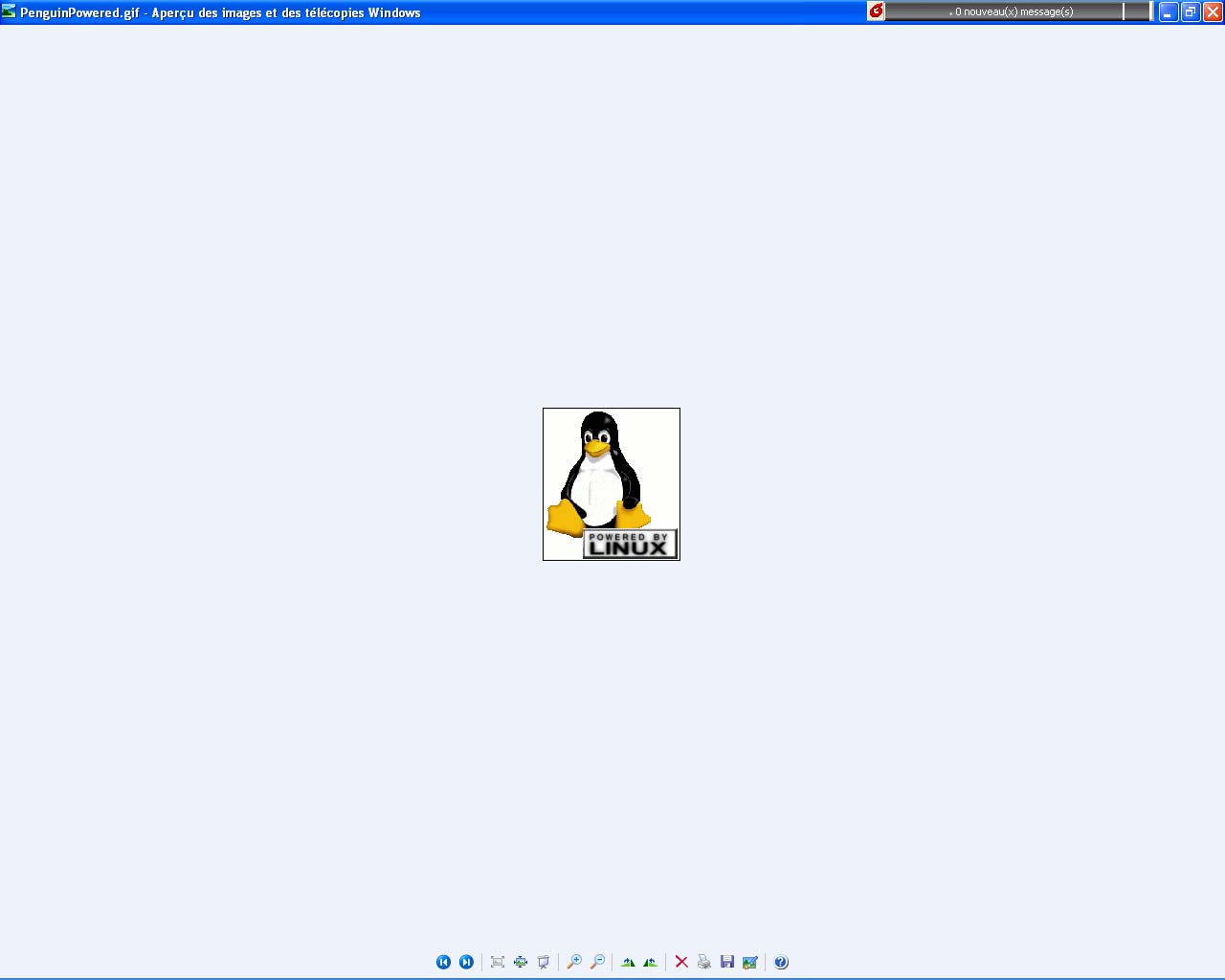1225x980 pixels.
Task: Click the '0 nouveau(x) message(s)' bar
Action: click(x=1013, y=11)
